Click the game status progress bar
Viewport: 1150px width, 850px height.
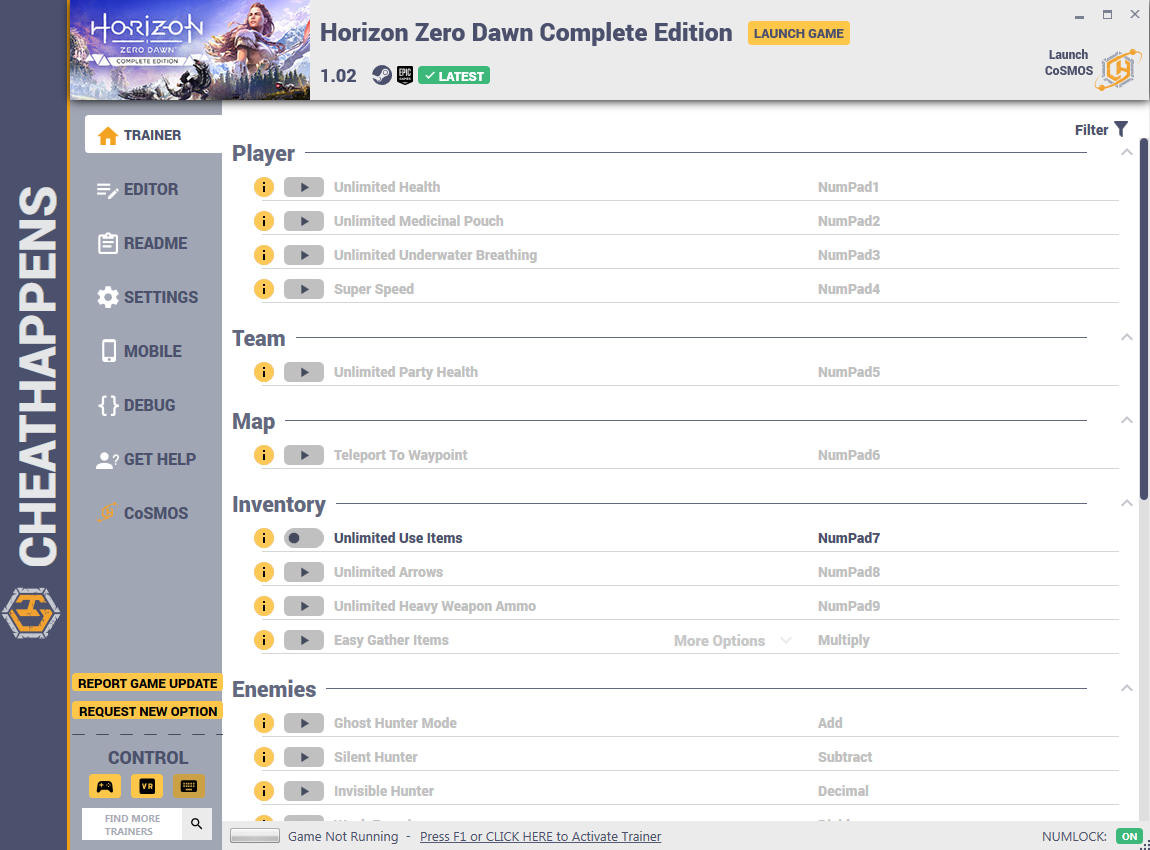click(254, 835)
